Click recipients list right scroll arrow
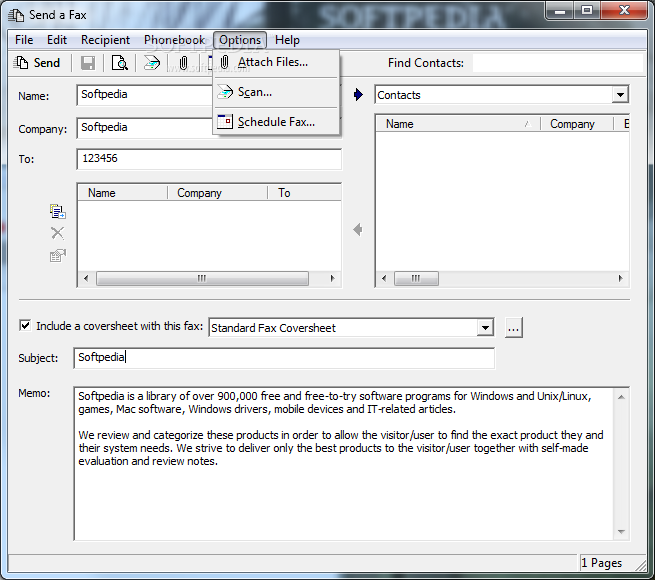This screenshot has width=655, height=580. 333,278
